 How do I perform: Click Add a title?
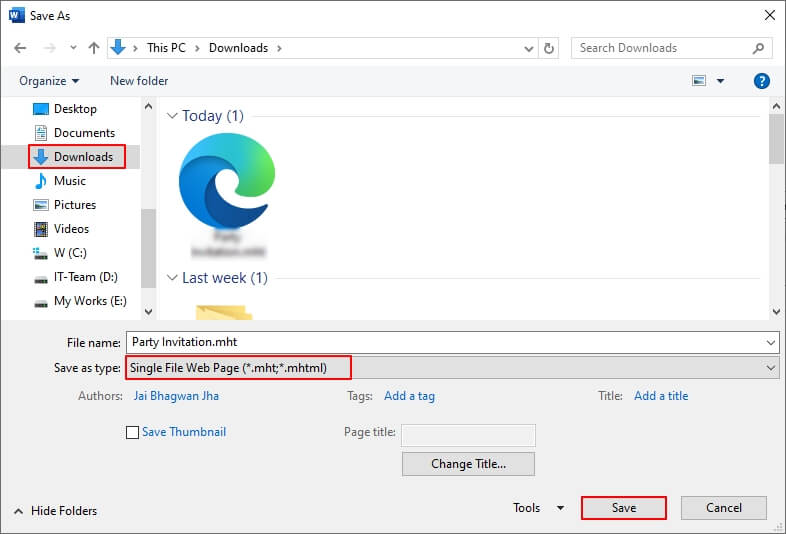(661, 396)
